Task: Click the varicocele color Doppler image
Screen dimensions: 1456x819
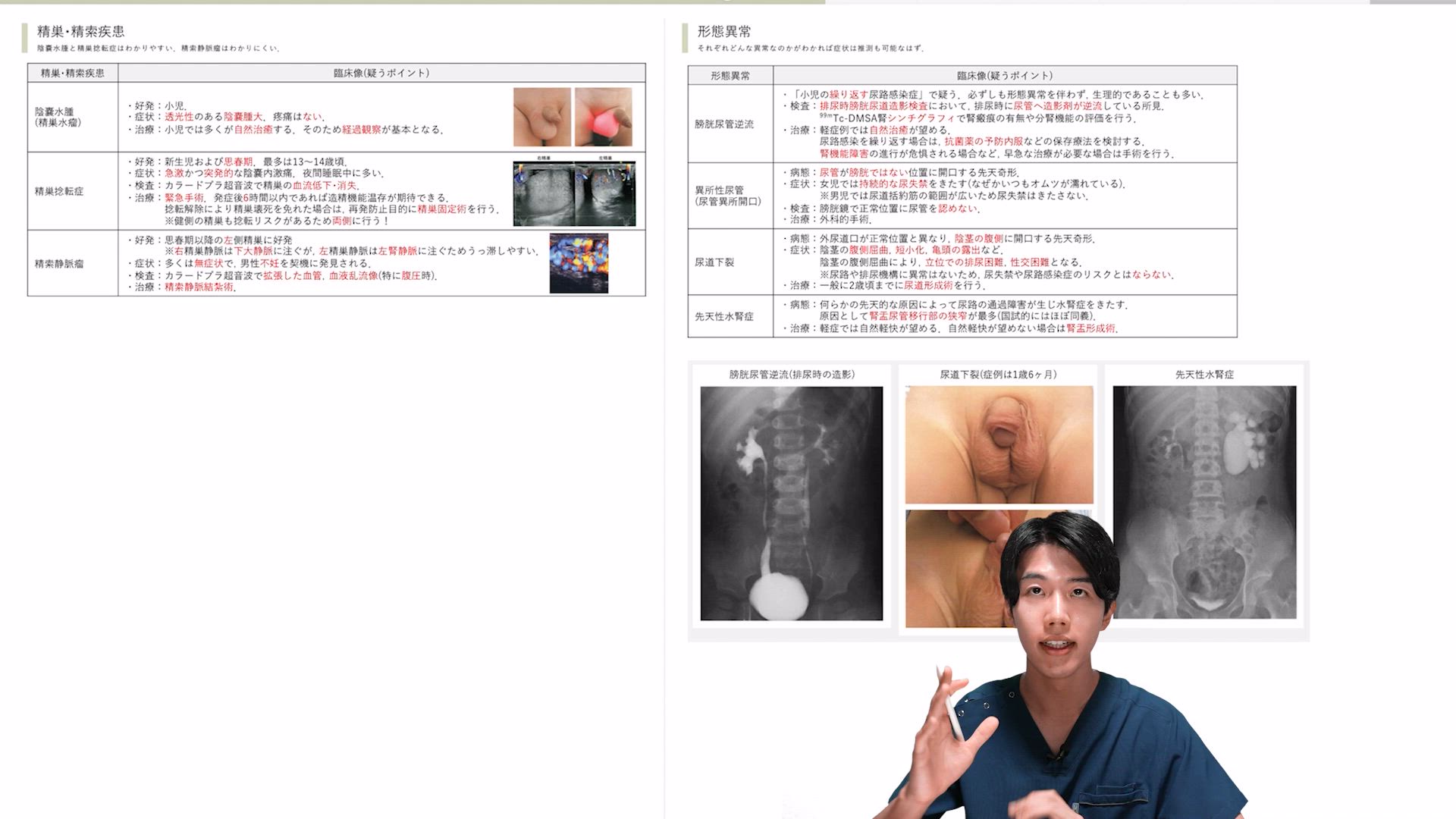Action: coord(579,263)
